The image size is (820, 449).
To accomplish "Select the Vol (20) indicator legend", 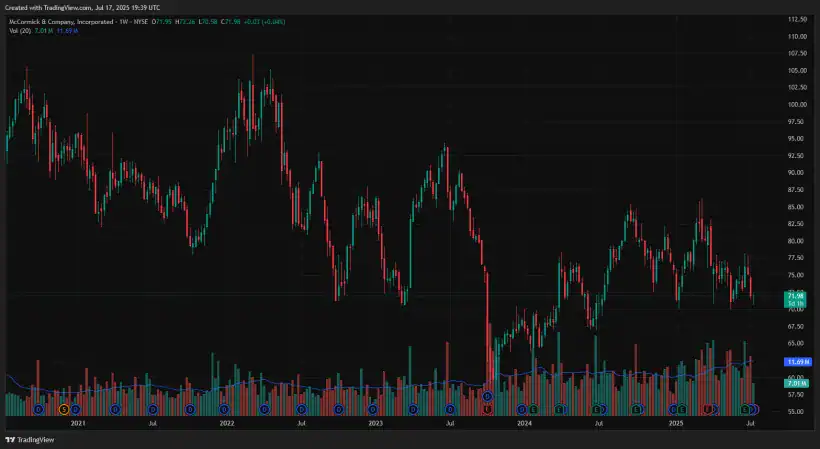I will (x=20, y=31).
